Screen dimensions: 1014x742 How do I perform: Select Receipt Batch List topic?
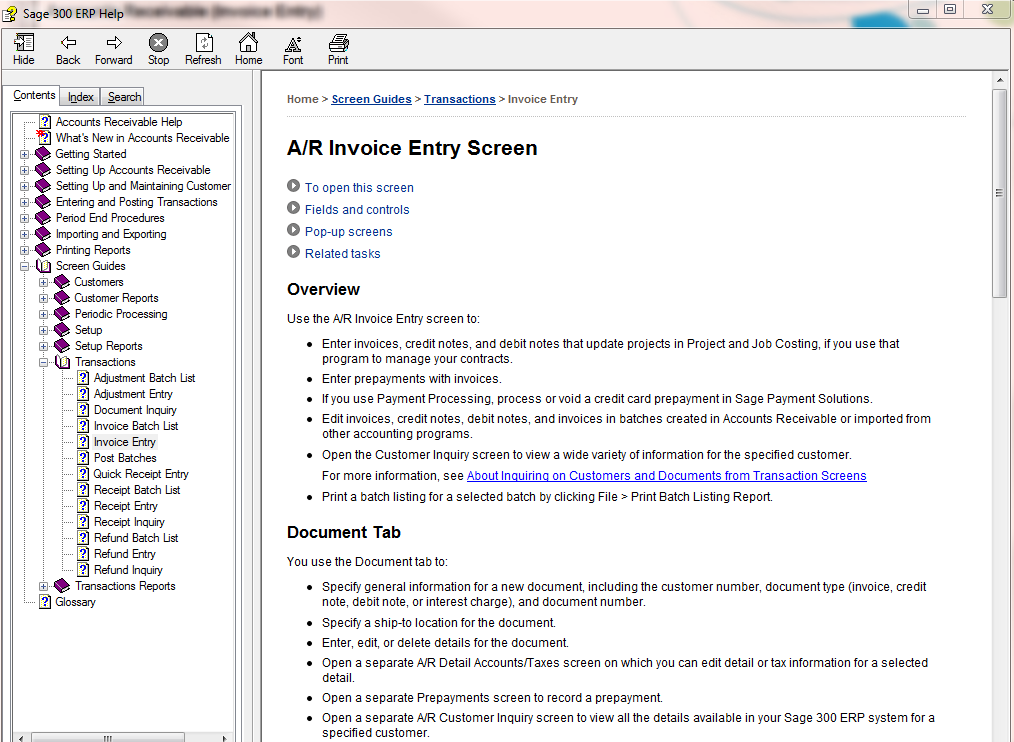pyautogui.click(x=137, y=490)
